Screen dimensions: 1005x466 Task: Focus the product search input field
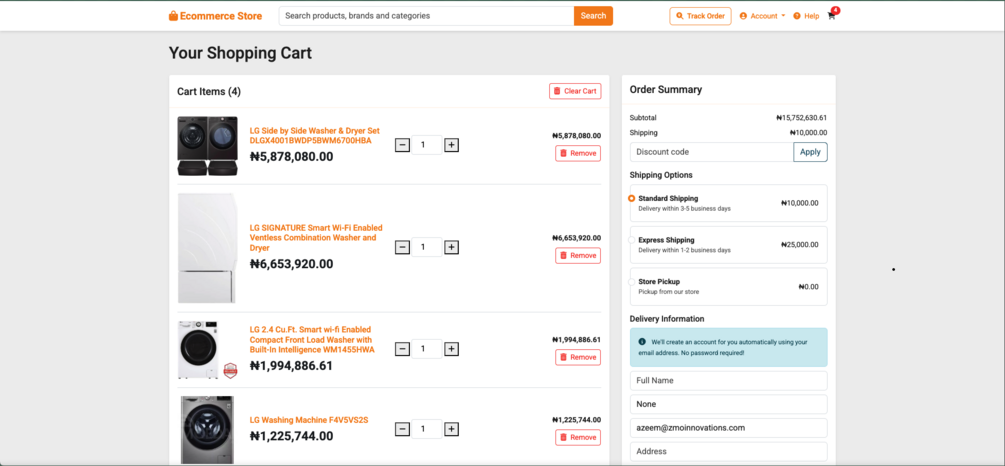[427, 16]
